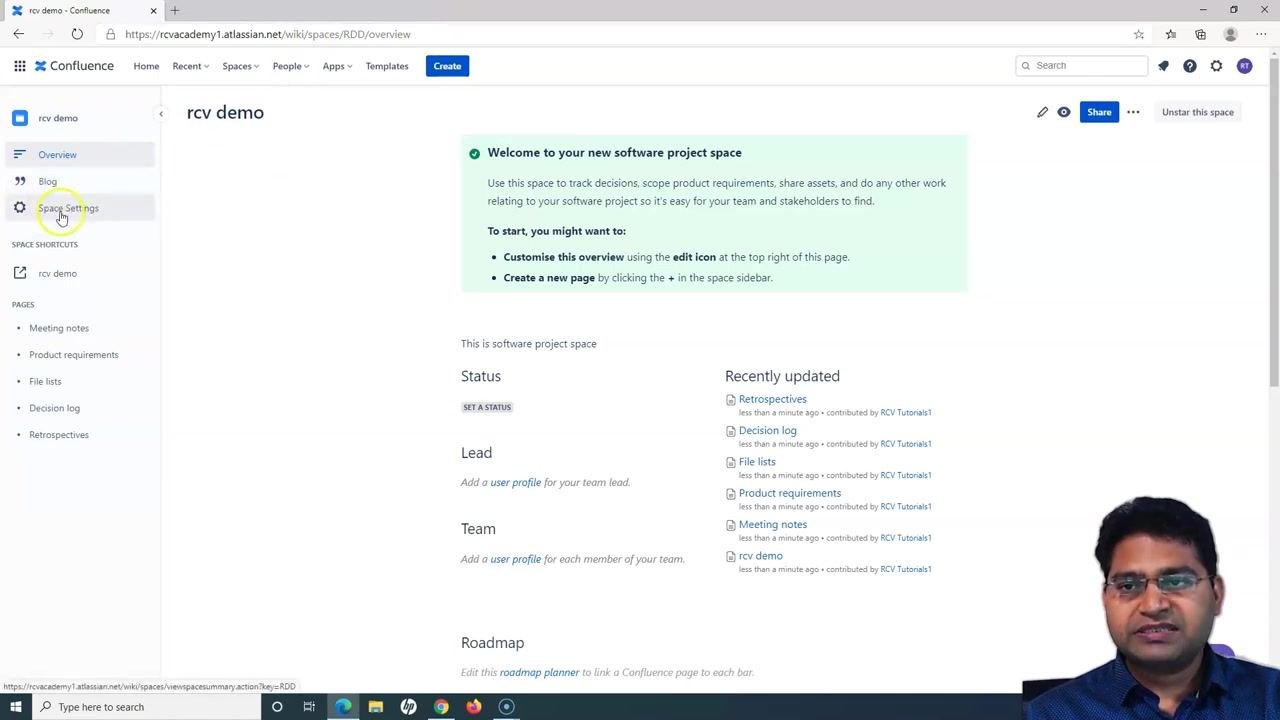Open Windows Start menu
Screen dimensions: 1280x720
(15, 707)
